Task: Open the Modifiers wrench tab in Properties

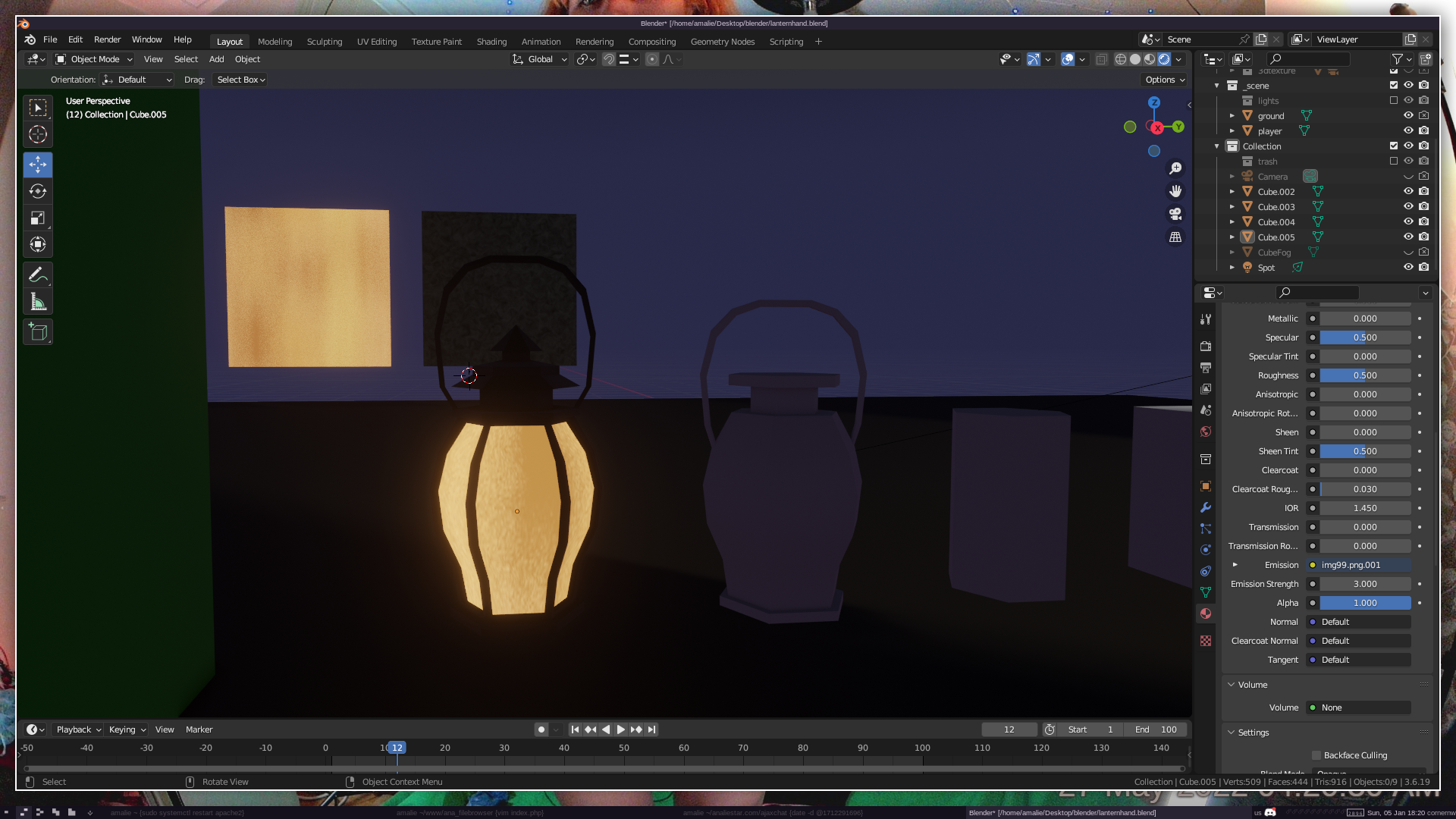Action: [1206, 507]
